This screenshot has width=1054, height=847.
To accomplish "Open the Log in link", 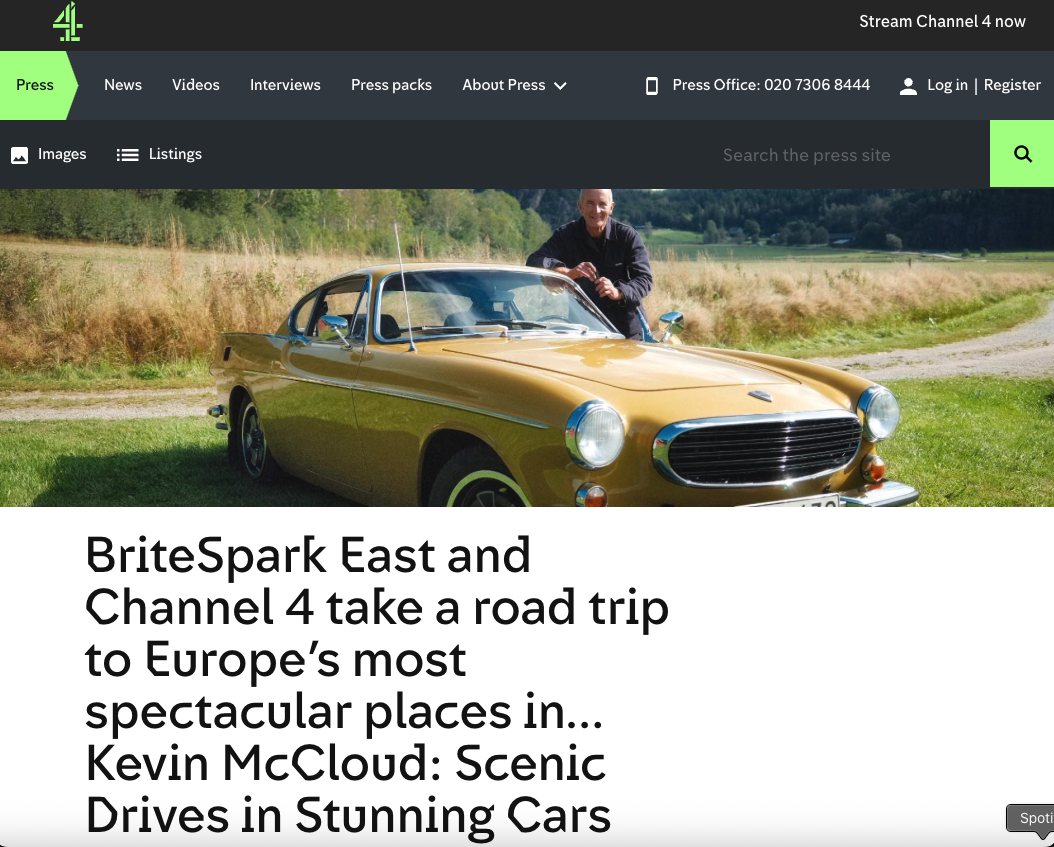I will [947, 85].
